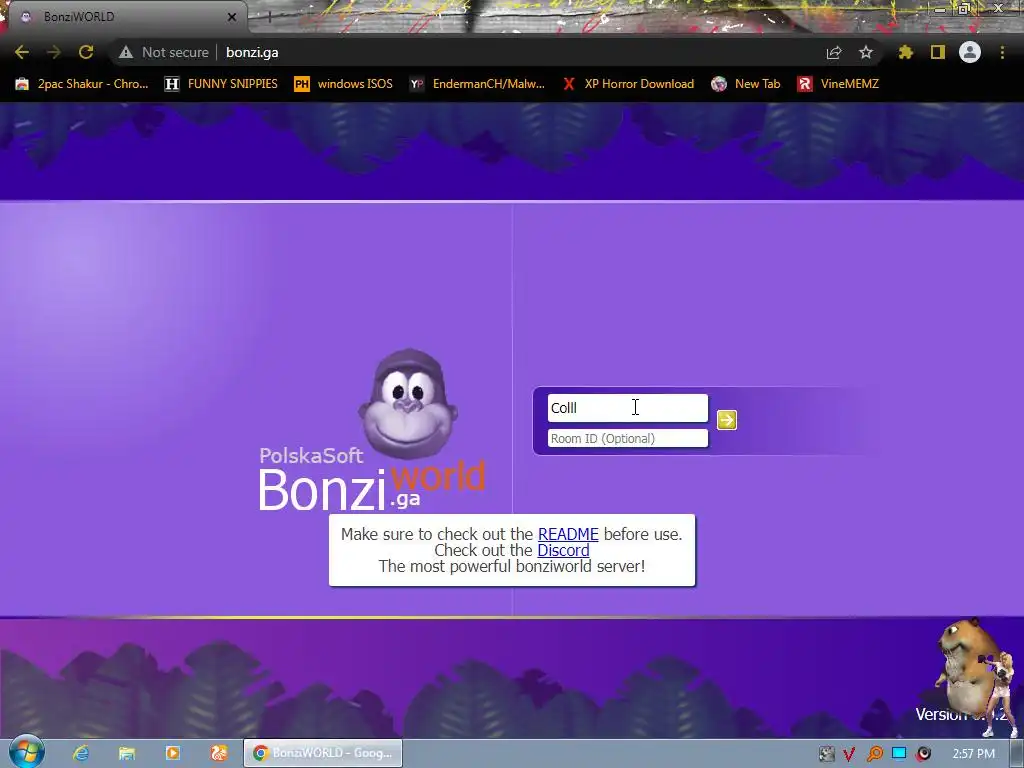Open the Chrome profile avatar
This screenshot has height=768, width=1024.
[x=970, y=52]
